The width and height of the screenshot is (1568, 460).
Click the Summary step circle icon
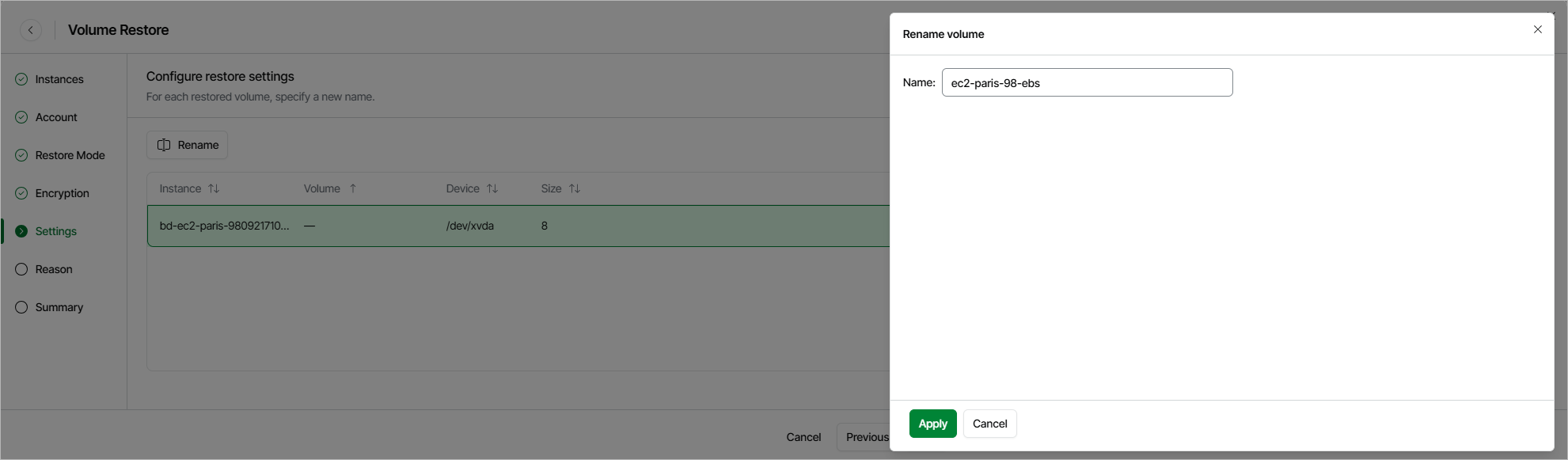click(21, 307)
